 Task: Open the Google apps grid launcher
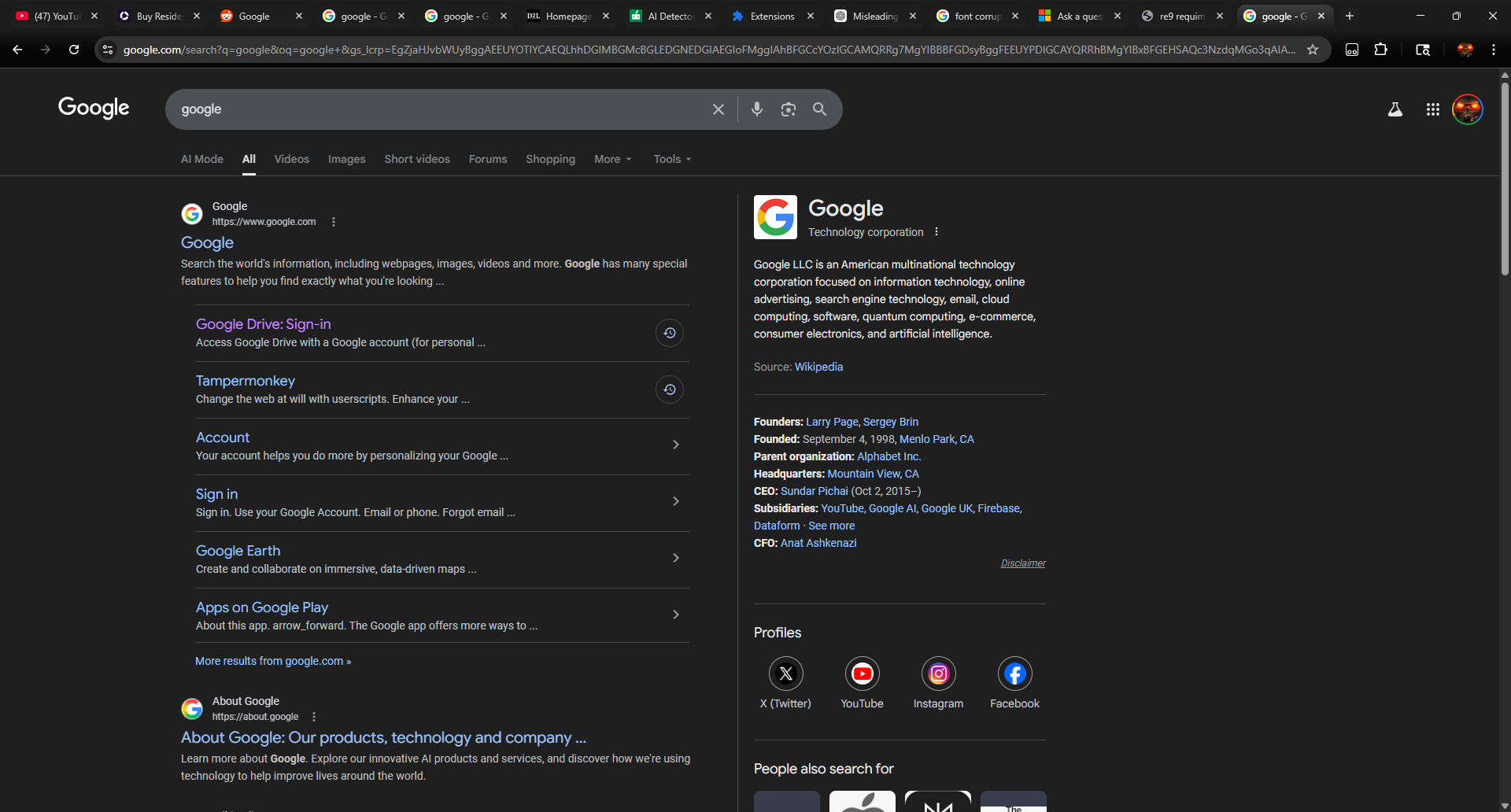(x=1432, y=109)
